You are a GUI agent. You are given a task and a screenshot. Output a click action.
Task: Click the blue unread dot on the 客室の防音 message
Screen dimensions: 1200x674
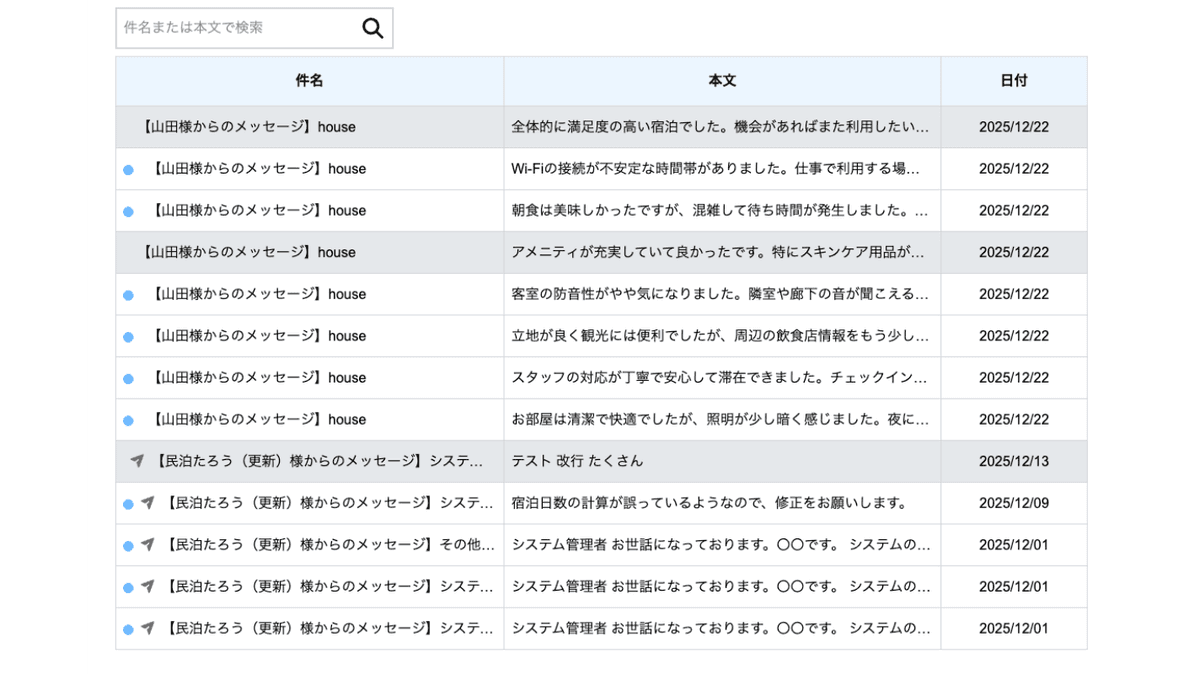127,294
